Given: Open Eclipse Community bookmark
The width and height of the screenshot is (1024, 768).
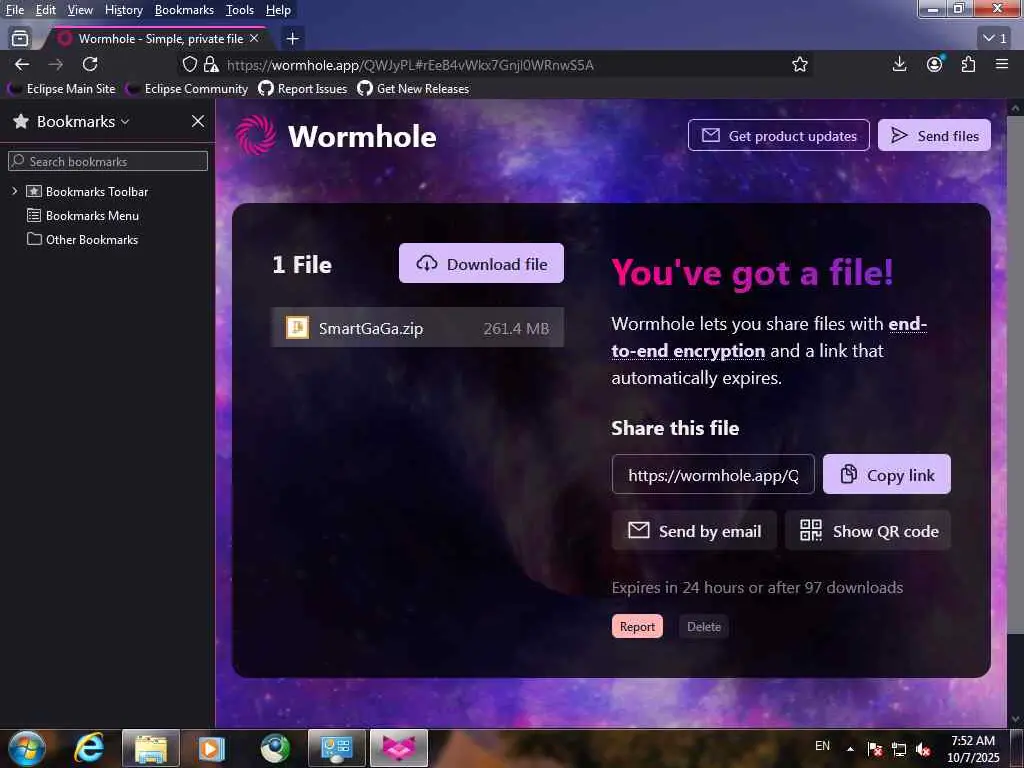Looking at the screenshot, I should click(187, 89).
